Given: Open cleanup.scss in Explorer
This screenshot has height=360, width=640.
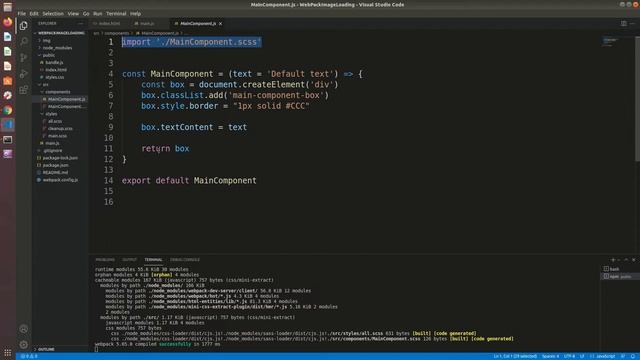Looking at the screenshot, I should pos(60,129).
